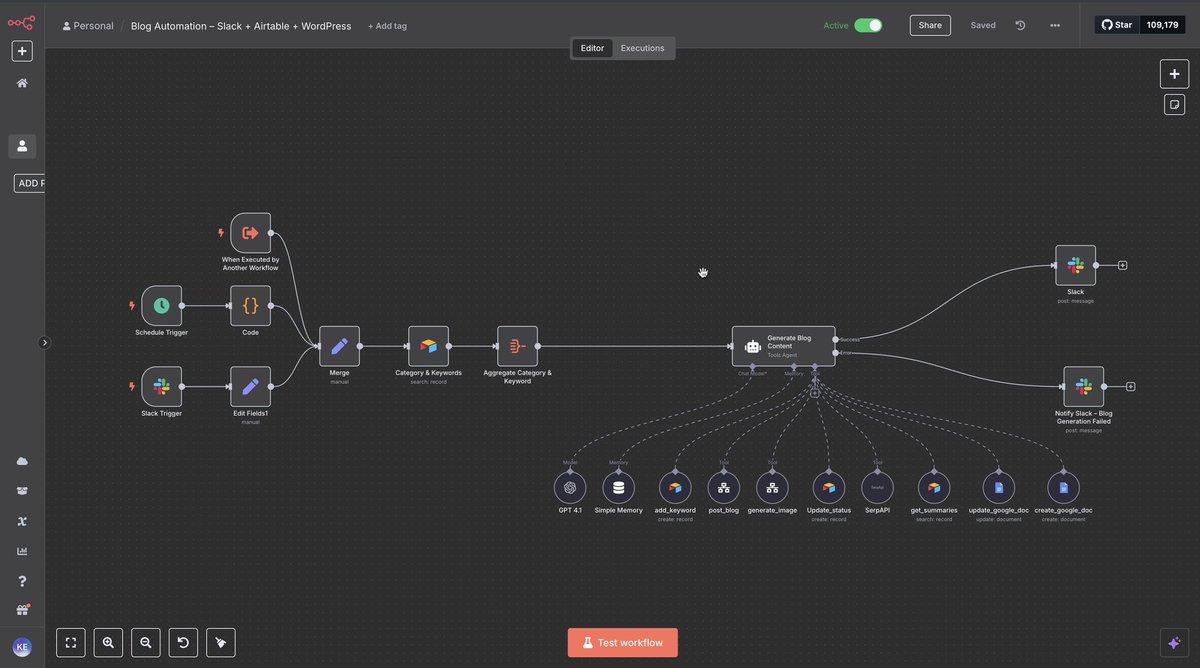Select the get_summaries Airtable node

[x=934, y=488]
